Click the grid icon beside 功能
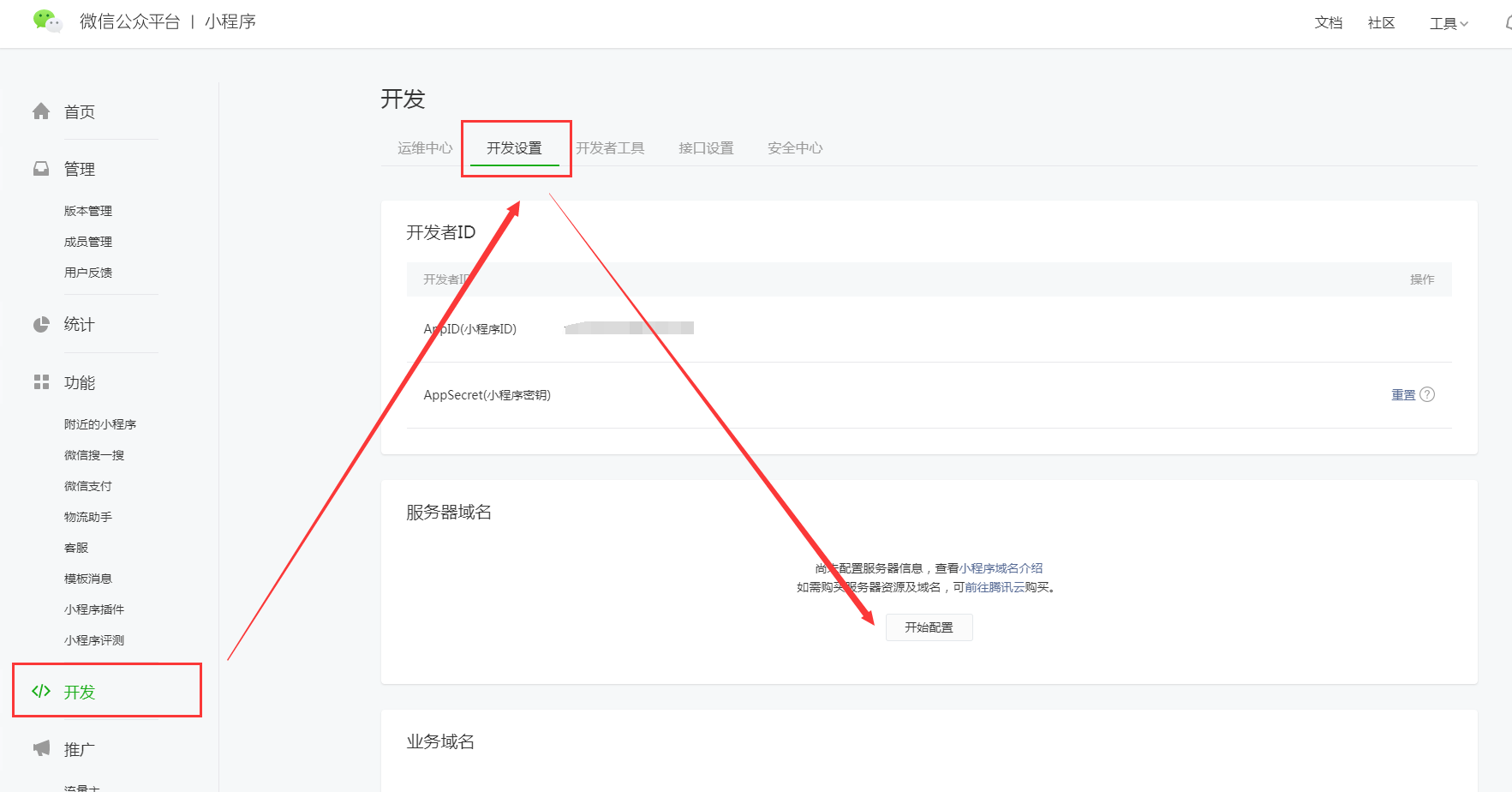1512x792 pixels. [x=41, y=382]
